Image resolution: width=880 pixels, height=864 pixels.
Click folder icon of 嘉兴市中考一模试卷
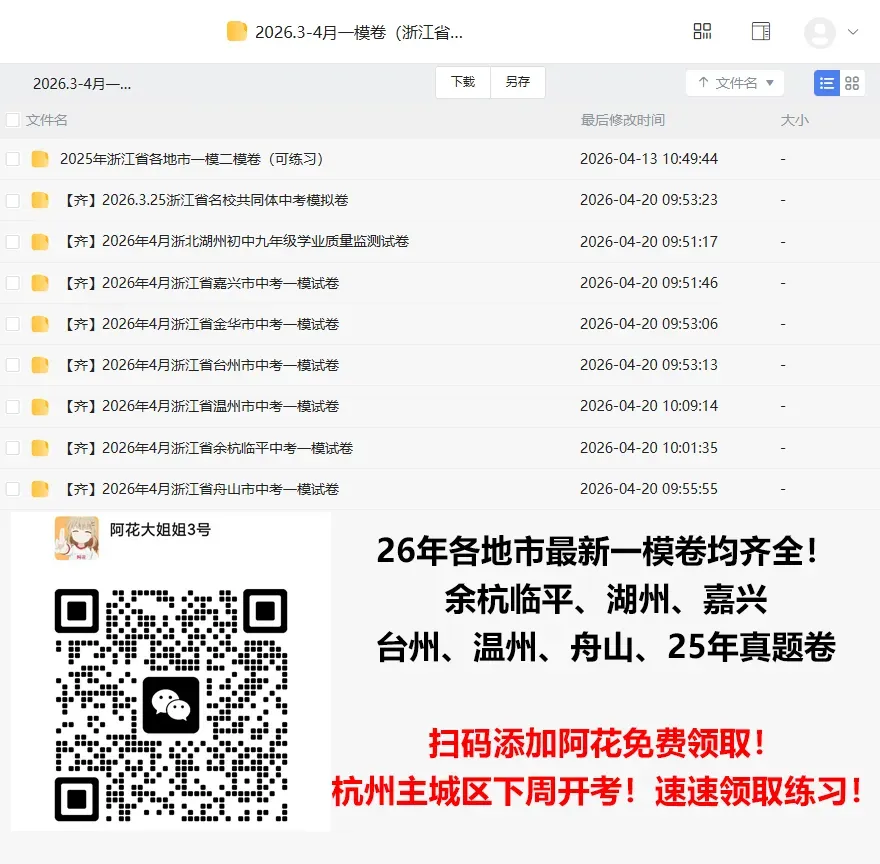[x=40, y=282]
